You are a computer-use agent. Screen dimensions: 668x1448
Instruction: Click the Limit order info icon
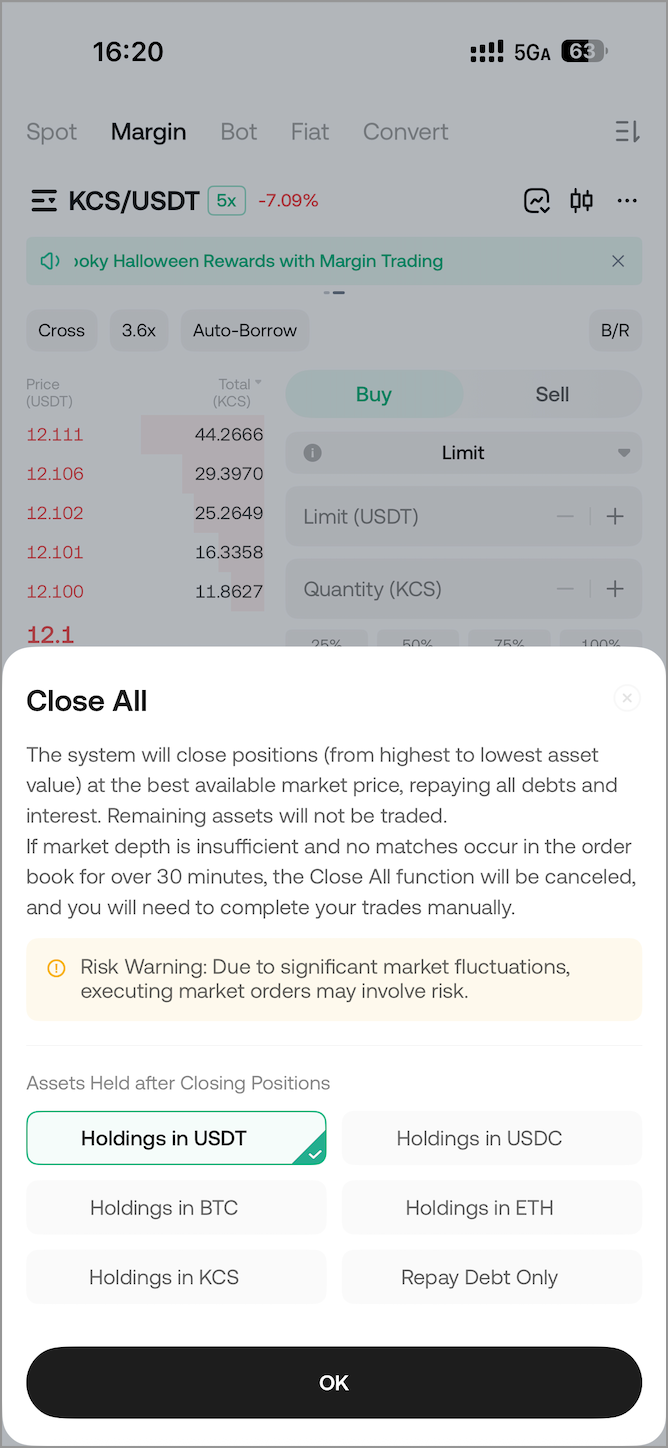(312, 453)
